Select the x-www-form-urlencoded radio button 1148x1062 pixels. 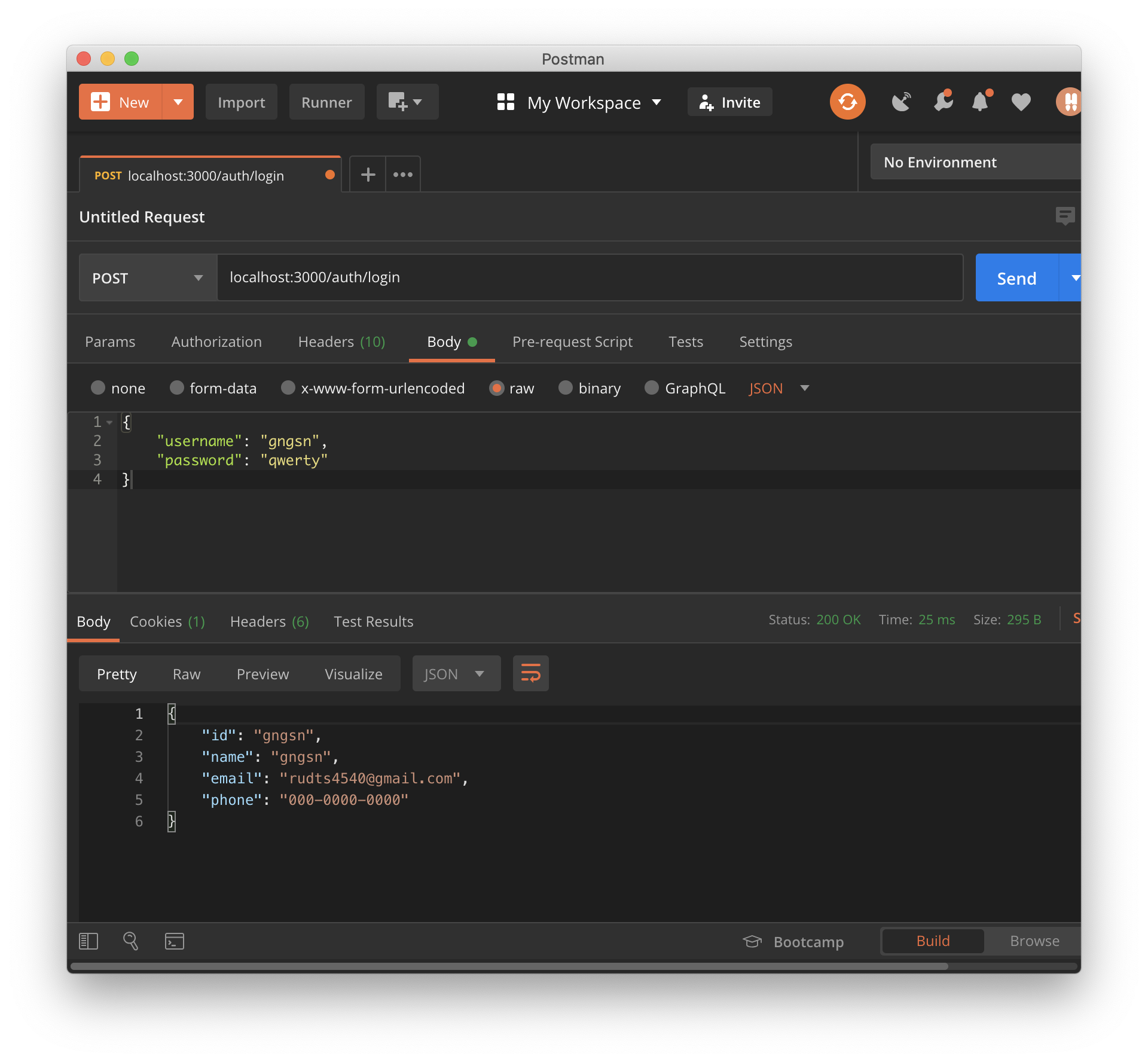point(288,388)
